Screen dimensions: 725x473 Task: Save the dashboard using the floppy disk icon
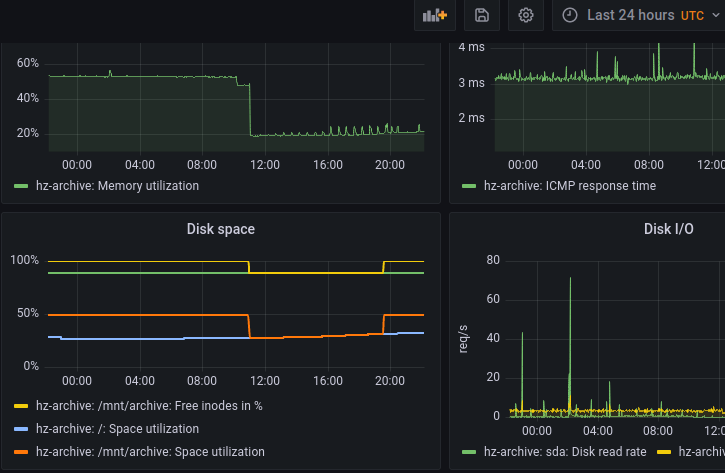coord(481,15)
